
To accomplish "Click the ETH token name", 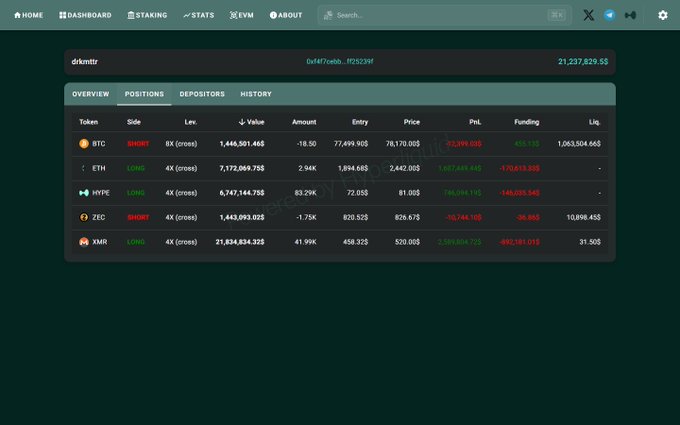I will pyautogui.click(x=98, y=168).
